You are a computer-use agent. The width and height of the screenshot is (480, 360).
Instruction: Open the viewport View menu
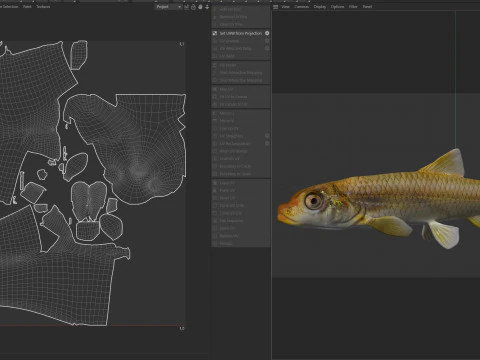[285, 7]
